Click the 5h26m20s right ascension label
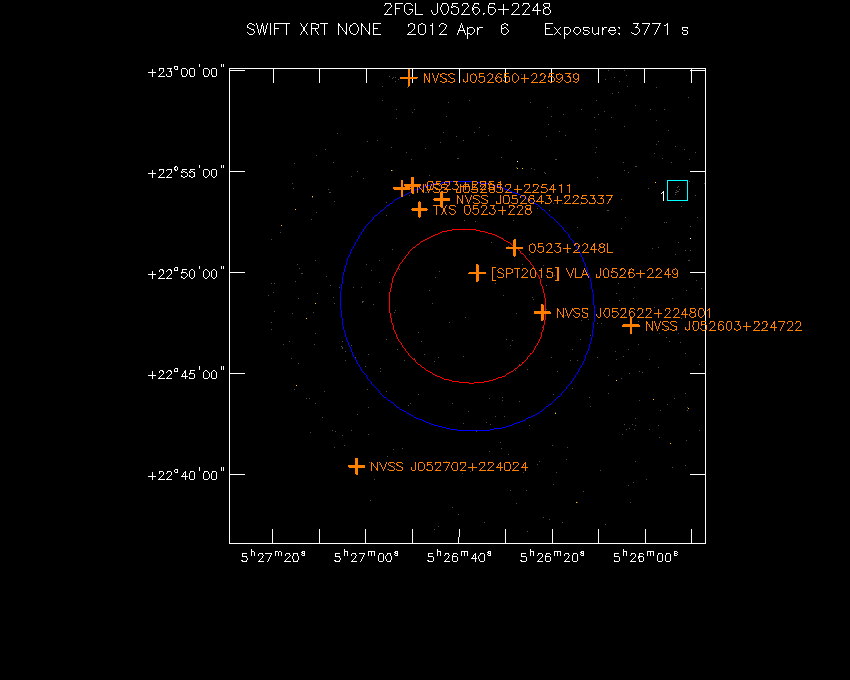This screenshot has width=850, height=680. (x=552, y=557)
